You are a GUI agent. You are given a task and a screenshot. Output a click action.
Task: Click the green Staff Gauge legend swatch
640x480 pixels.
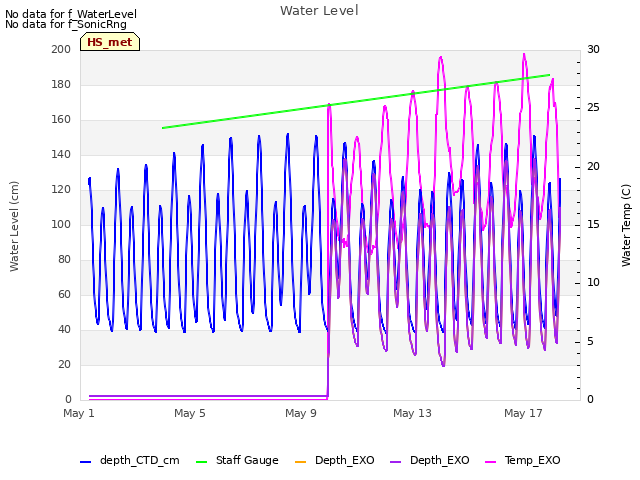202,462
